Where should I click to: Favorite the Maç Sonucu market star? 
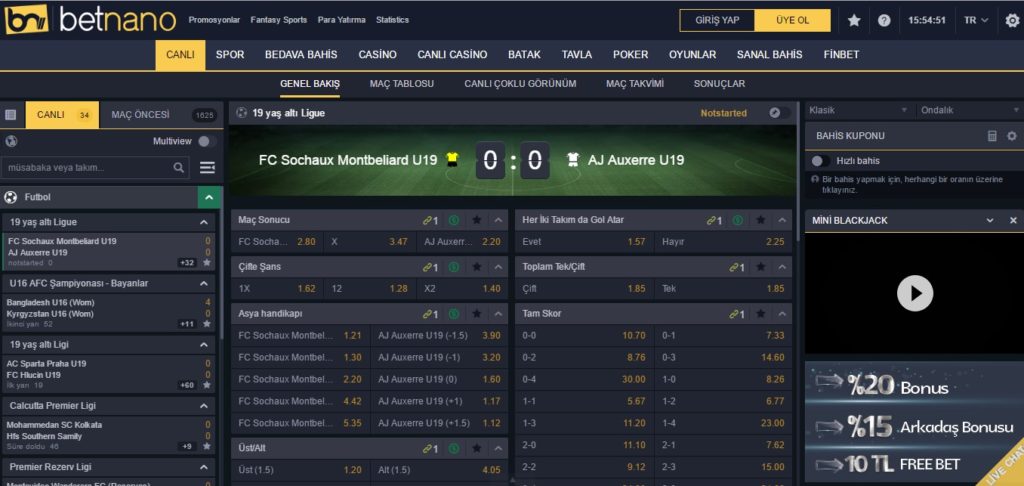pyautogui.click(x=477, y=220)
